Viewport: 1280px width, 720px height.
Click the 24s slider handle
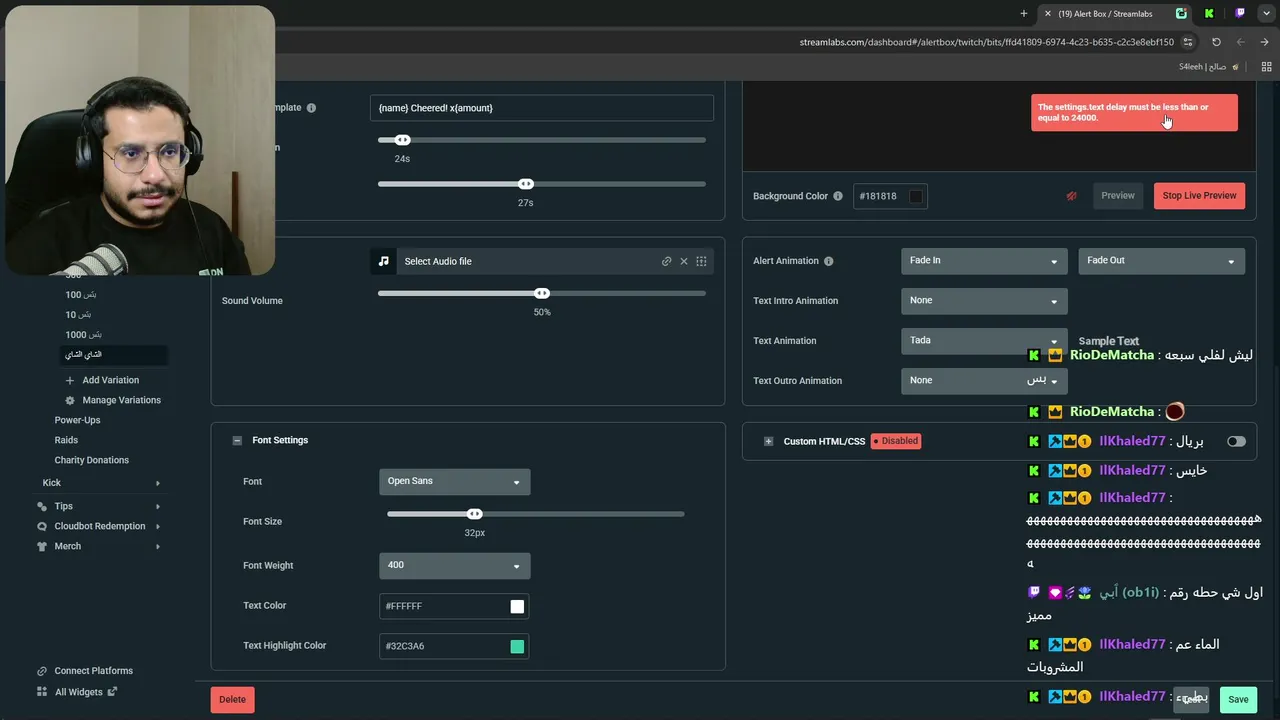(x=402, y=140)
